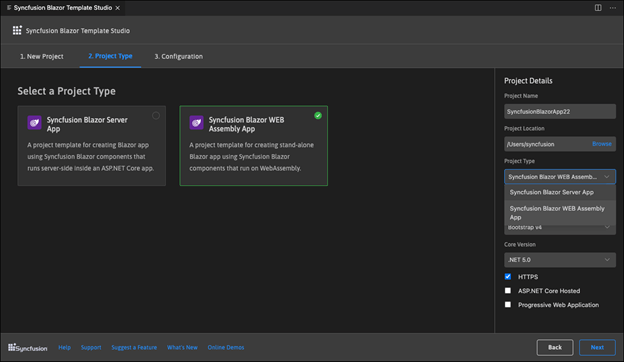Click the Blazor WEB Assembly App purple icon
This screenshot has height=362, width=624.
(x=196, y=123)
